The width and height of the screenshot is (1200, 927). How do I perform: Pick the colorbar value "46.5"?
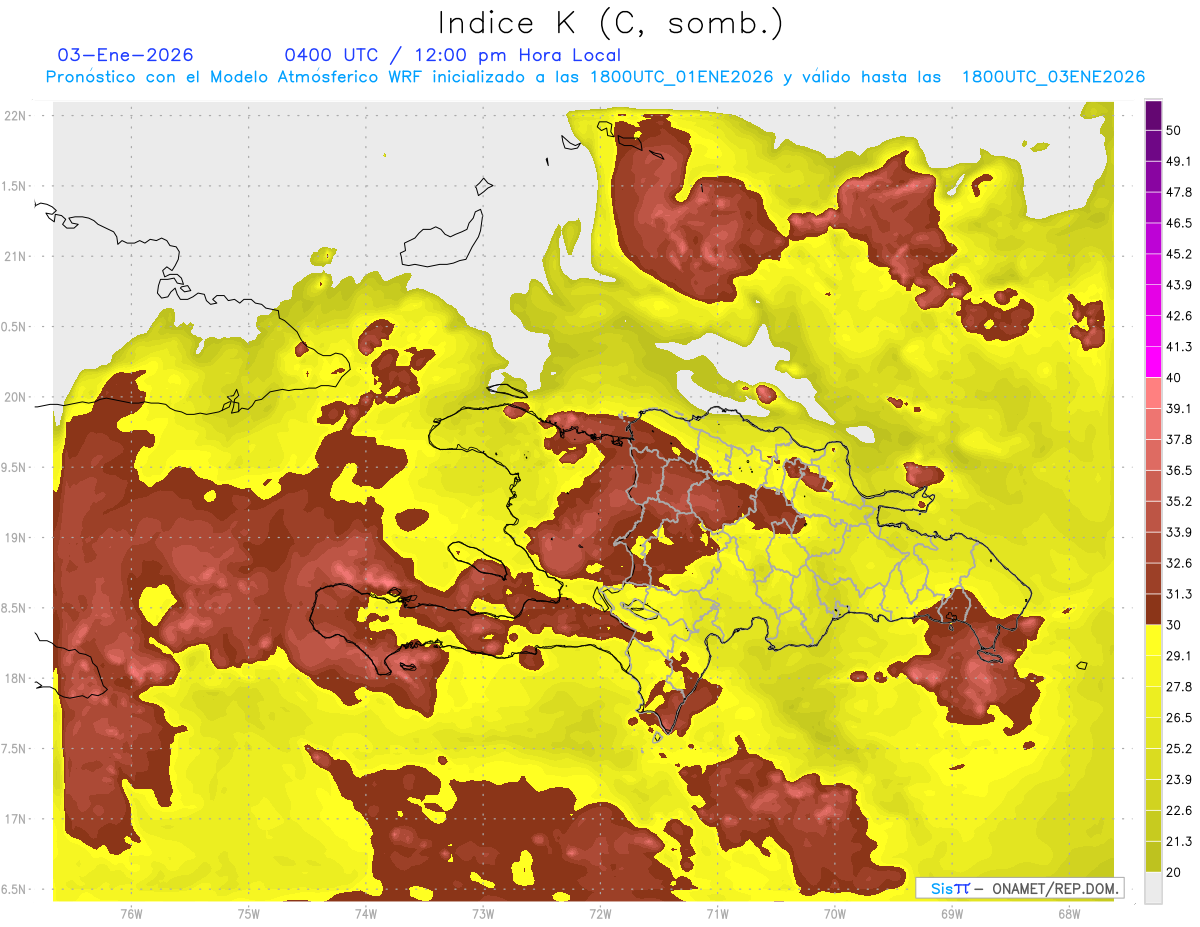point(1178,223)
